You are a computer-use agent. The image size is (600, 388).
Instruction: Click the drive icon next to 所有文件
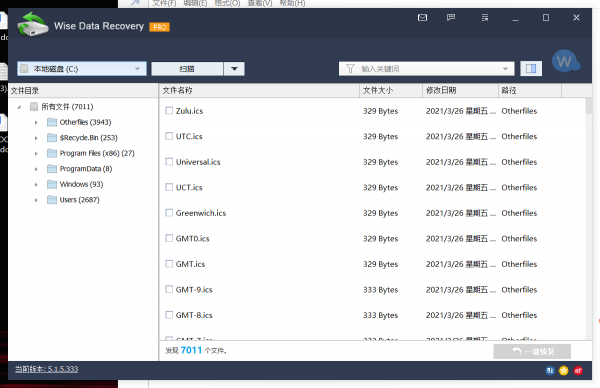click(34, 106)
